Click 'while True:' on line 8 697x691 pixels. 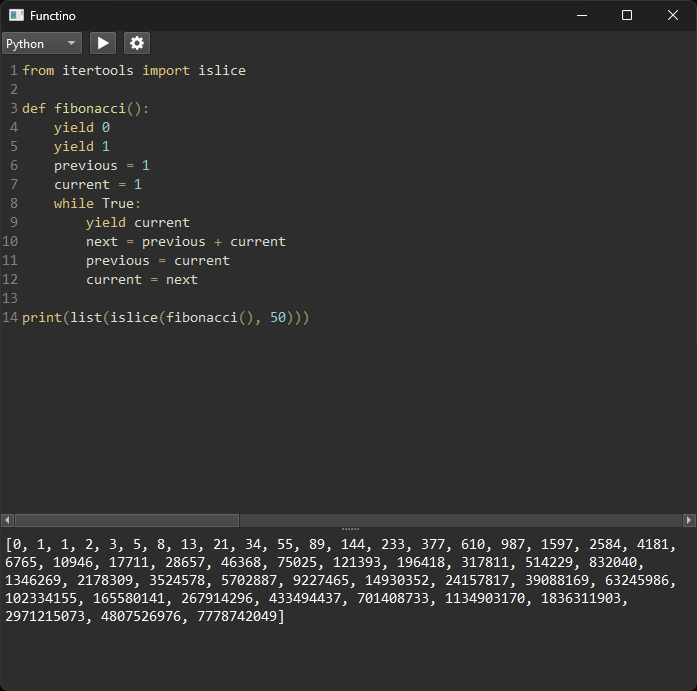[97, 204]
